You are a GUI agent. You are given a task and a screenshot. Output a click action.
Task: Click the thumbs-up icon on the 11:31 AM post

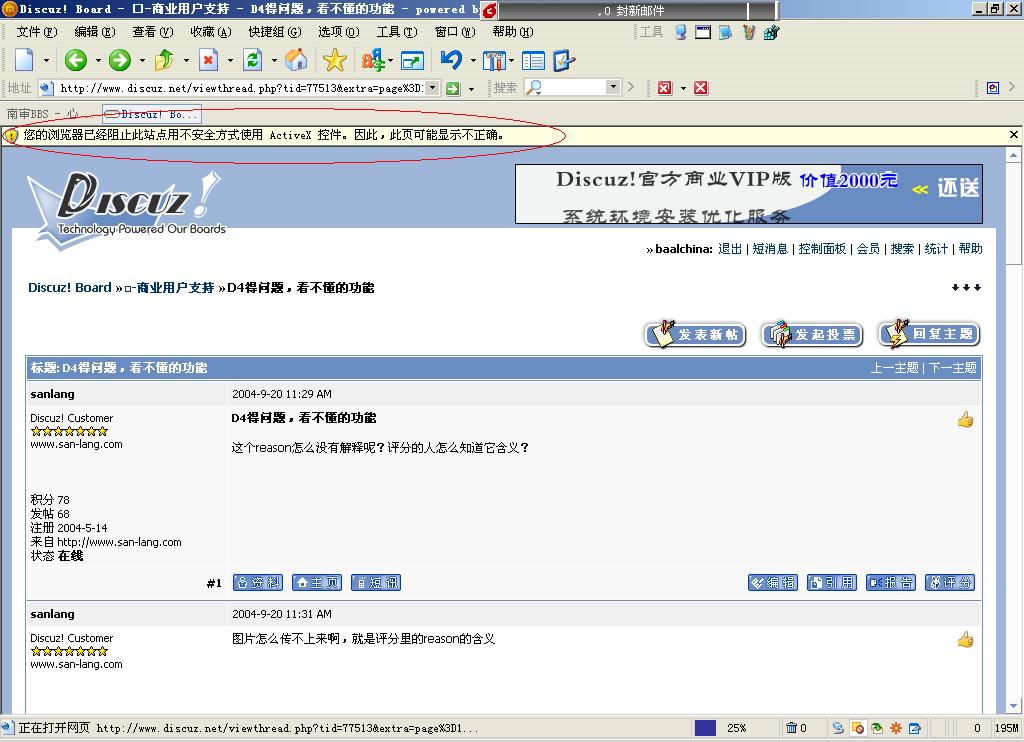click(x=965, y=639)
